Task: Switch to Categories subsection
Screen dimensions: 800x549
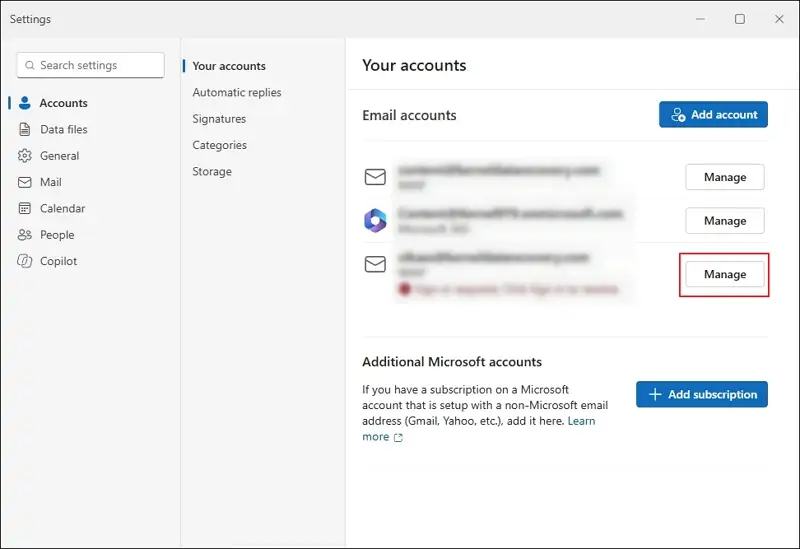Action: (x=219, y=145)
